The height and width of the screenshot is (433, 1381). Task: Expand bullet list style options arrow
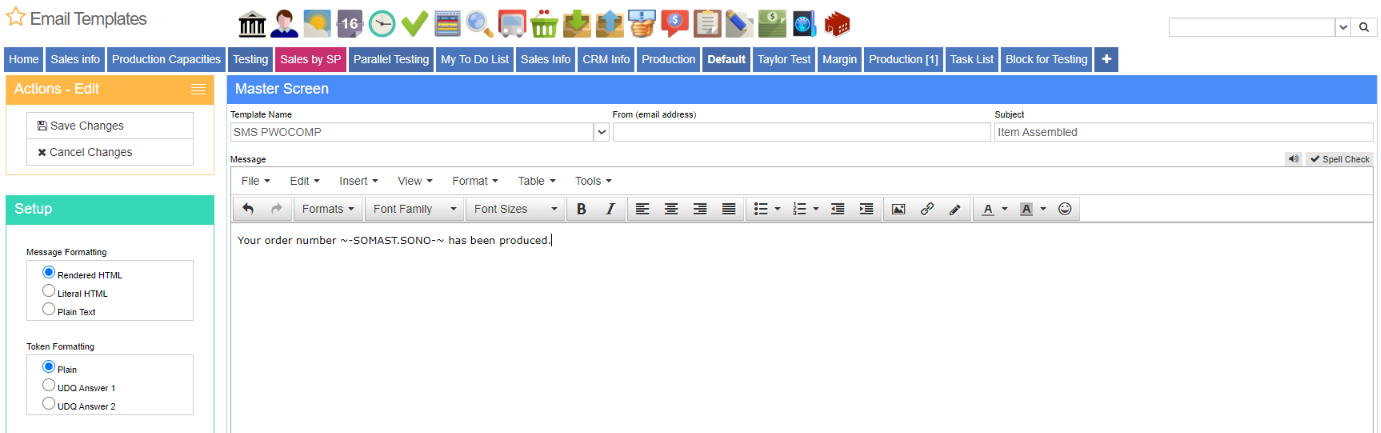tap(778, 209)
